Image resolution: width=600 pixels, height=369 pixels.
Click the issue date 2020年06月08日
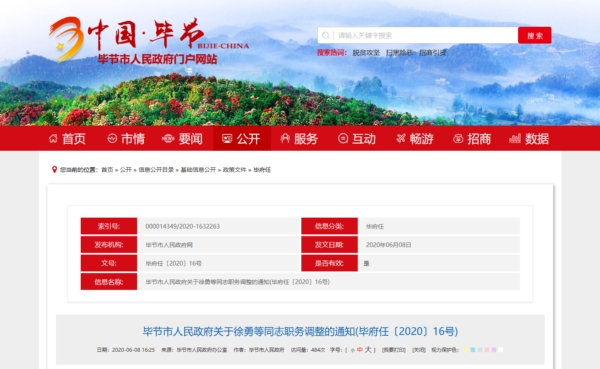pyautogui.click(x=388, y=245)
